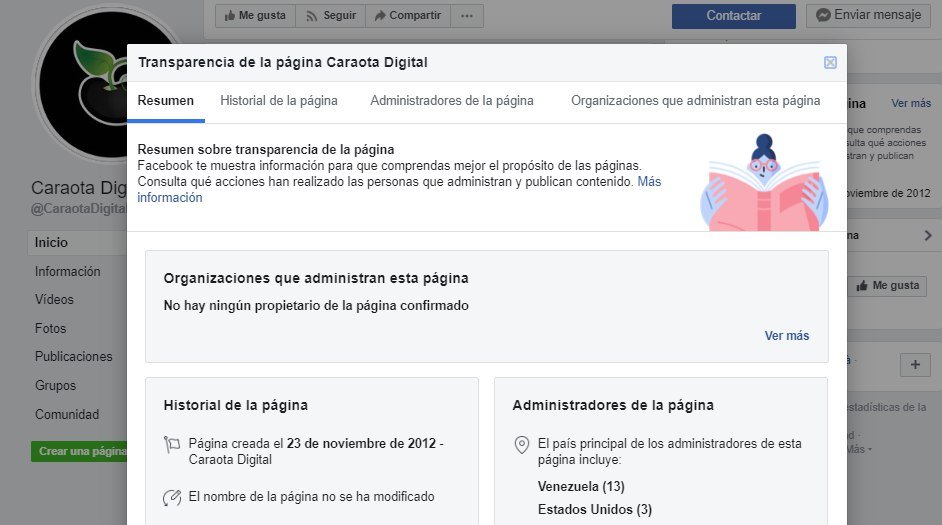Click the green Crear una página button

pos(79,451)
